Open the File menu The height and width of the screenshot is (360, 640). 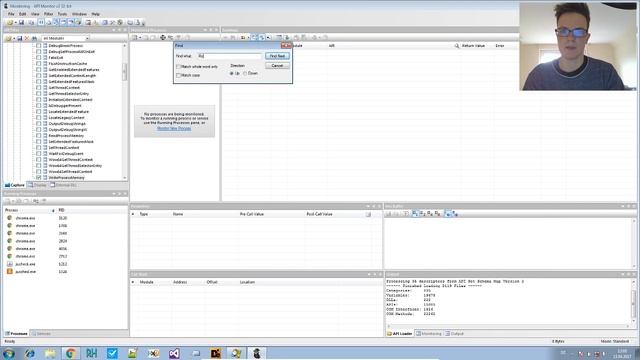(x=11, y=14)
